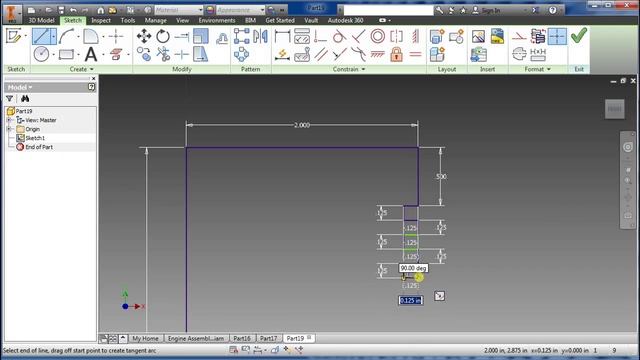Click the browser find binoculars icon
This screenshot has height=360, width=640.
25,98
